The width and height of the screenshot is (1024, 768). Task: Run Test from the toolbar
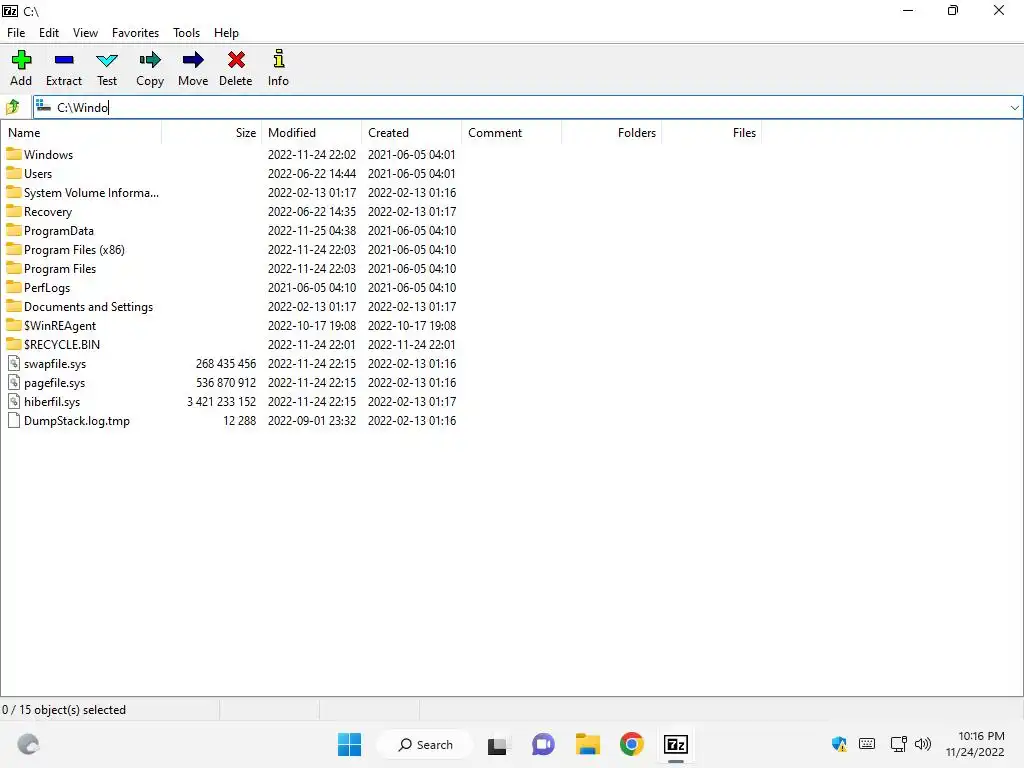(106, 61)
